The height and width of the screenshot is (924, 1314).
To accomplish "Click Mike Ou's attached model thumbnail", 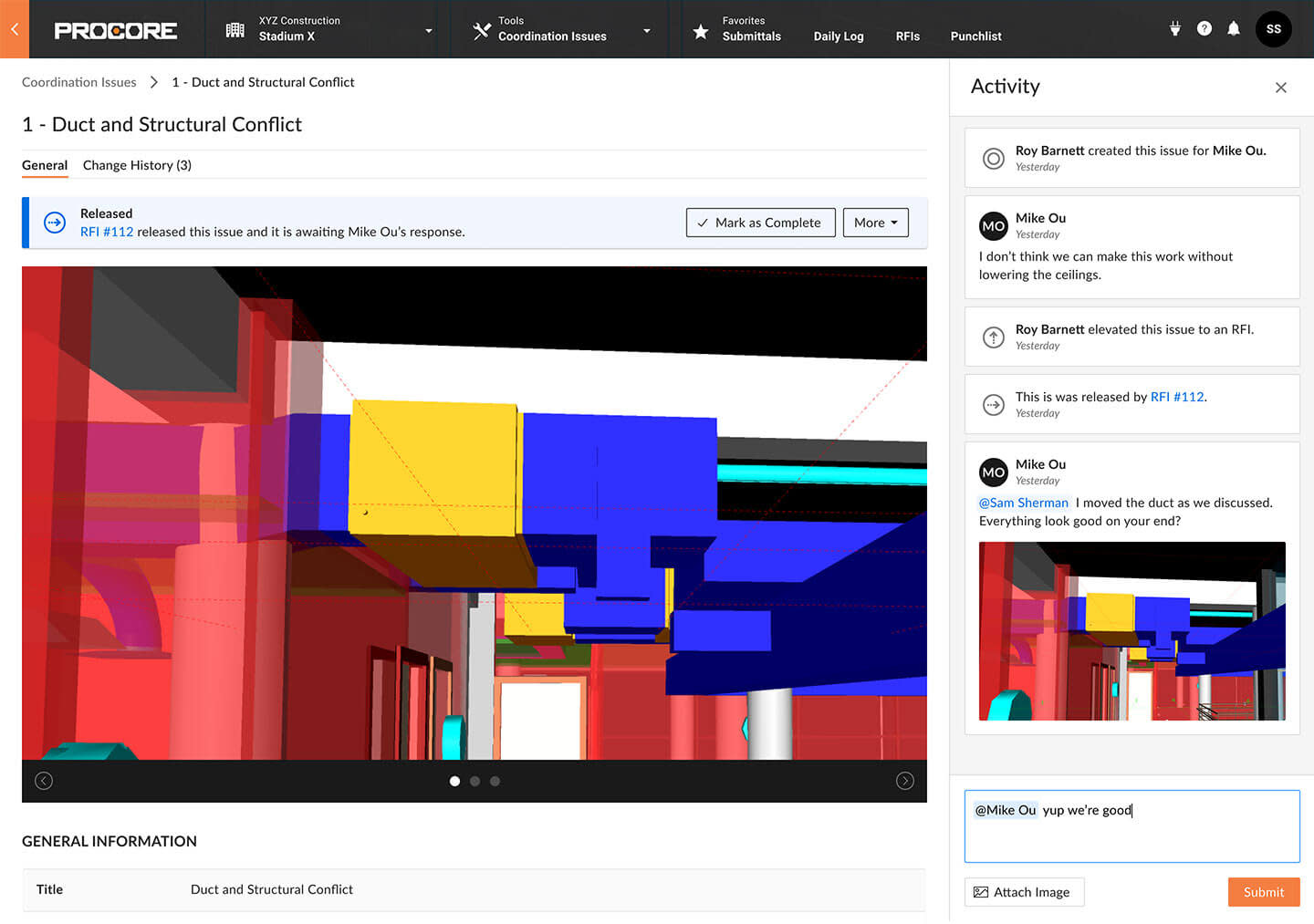I will pos(1131,630).
